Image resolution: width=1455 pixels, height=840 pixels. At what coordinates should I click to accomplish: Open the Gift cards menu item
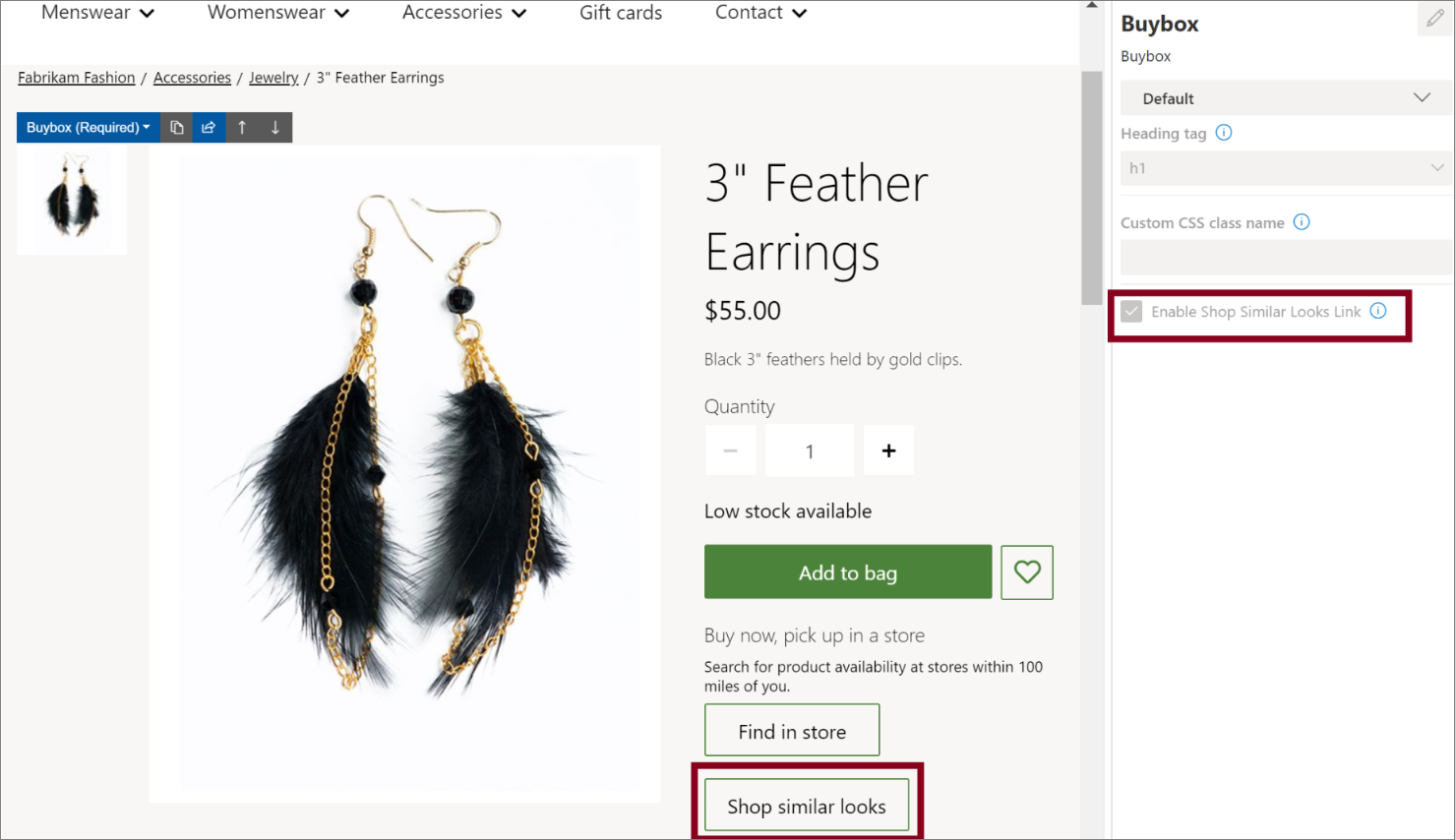click(x=621, y=13)
